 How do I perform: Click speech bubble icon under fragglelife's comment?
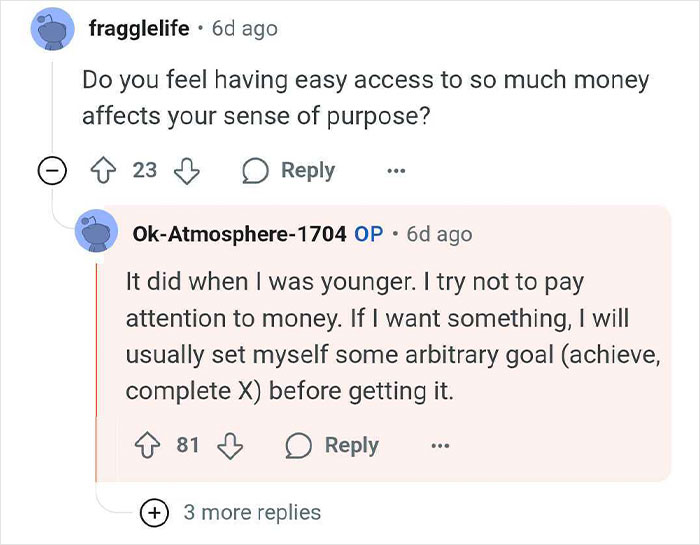pyautogui.click(x=255, y=171)
